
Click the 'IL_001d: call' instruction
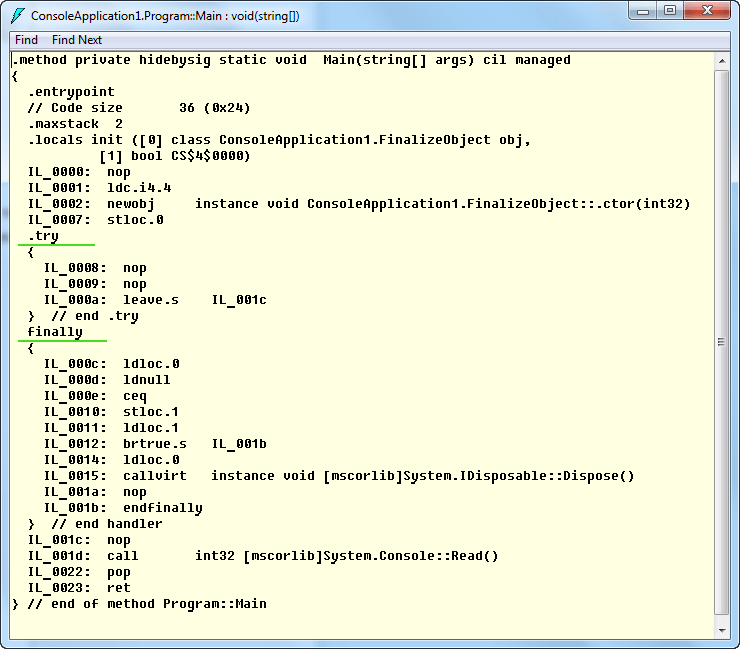coord(83,556)
